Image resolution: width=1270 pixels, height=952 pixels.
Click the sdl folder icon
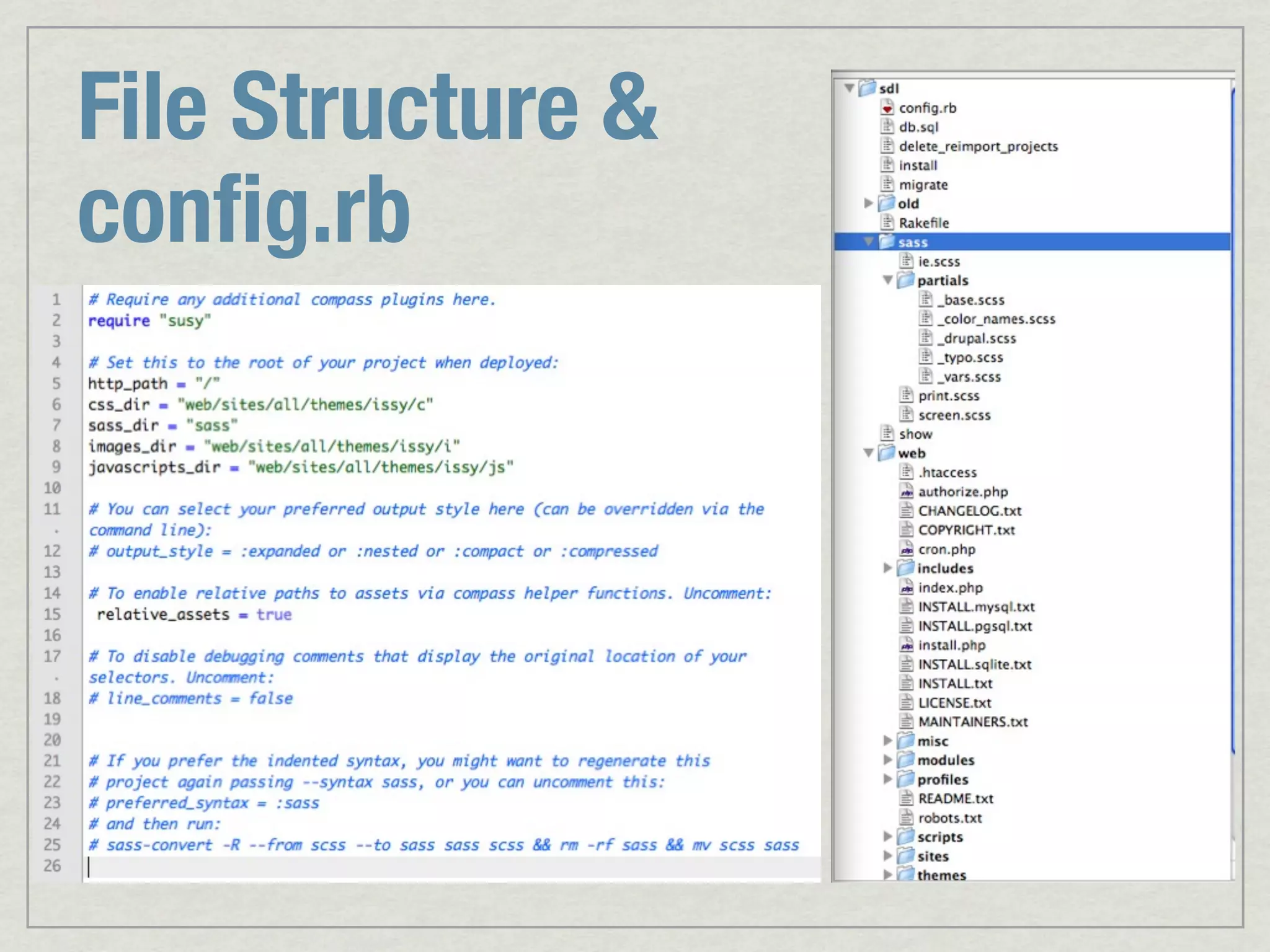pyautogui.click(x=868, y=88)
